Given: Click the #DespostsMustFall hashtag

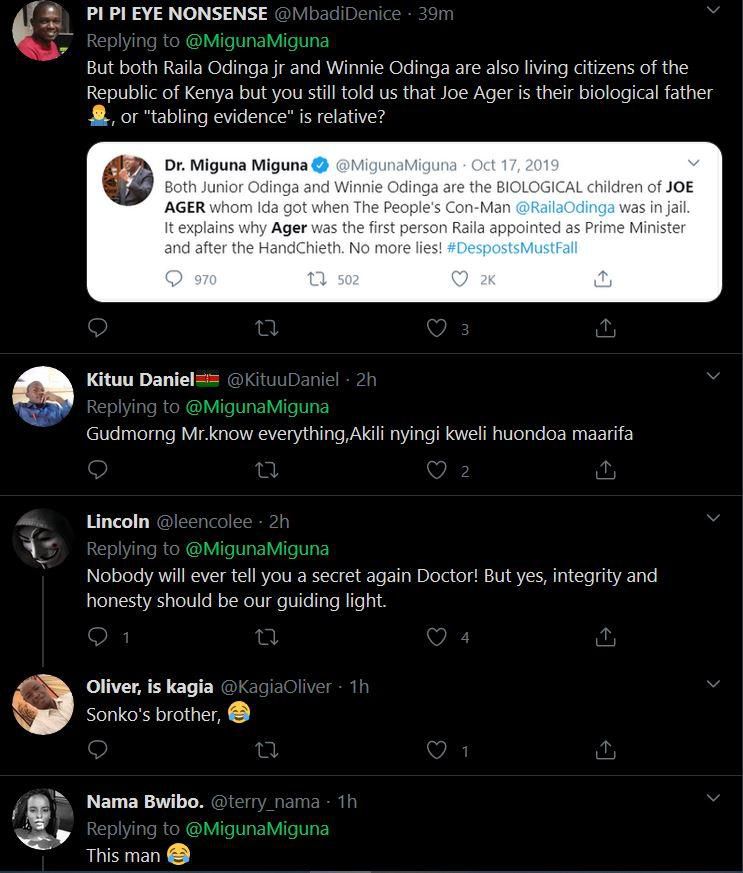Looking at the screenshot, I should coord(526,247).
